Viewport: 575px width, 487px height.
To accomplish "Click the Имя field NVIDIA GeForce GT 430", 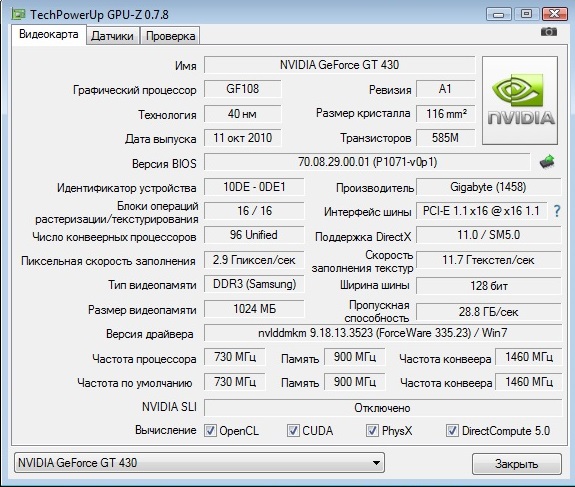I will pyautogui.click(x=340, y=65).
